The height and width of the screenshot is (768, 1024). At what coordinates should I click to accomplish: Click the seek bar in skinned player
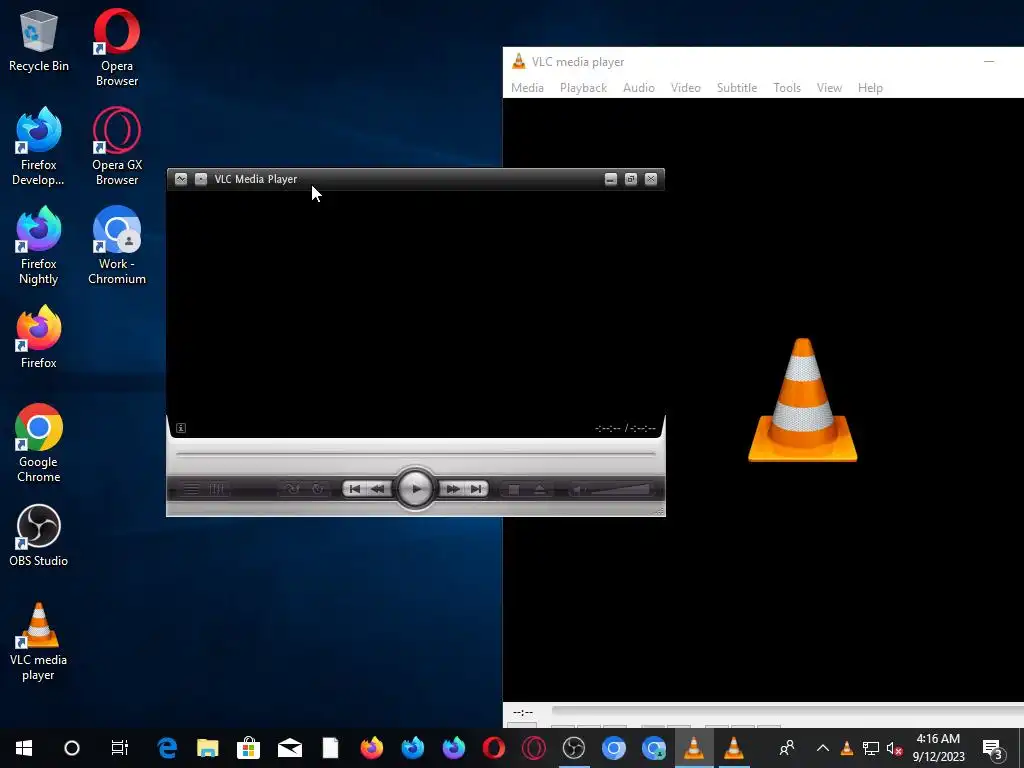(415, 454)
